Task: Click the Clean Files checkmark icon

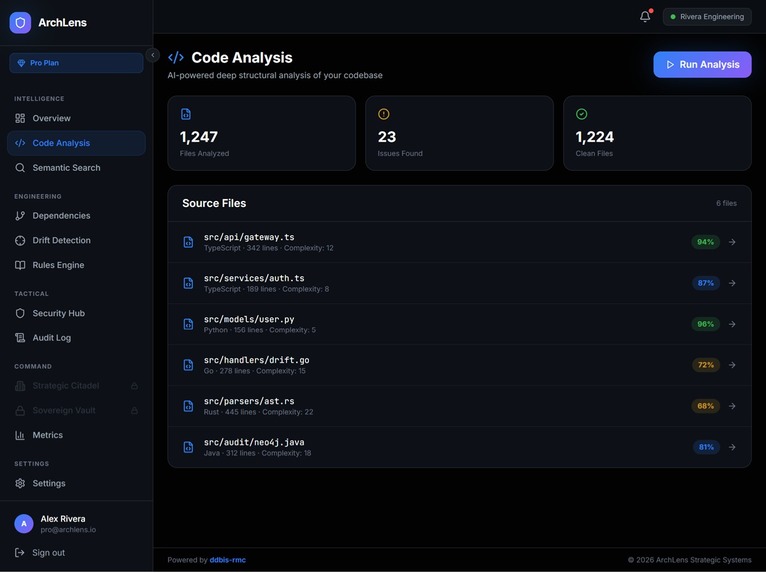Action: (x=581, y=114)
